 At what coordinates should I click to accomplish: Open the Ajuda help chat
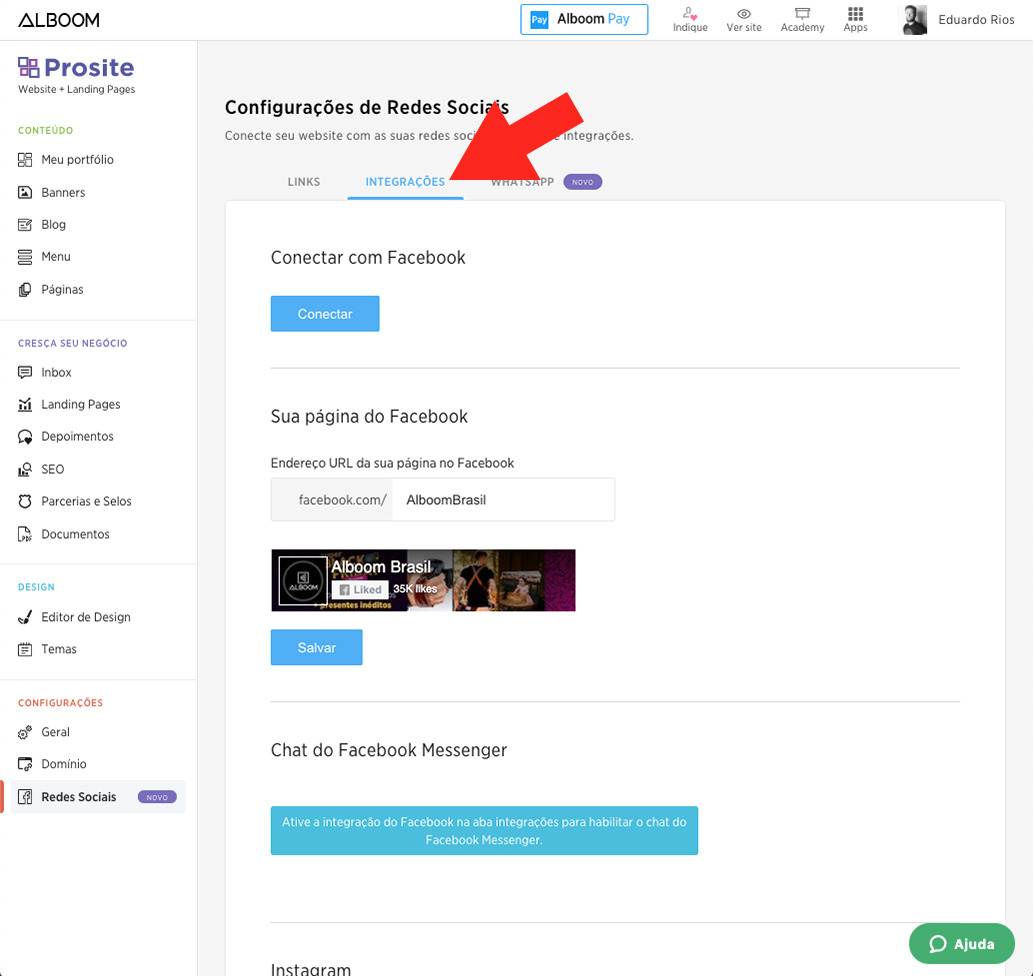tap(961, 944)
